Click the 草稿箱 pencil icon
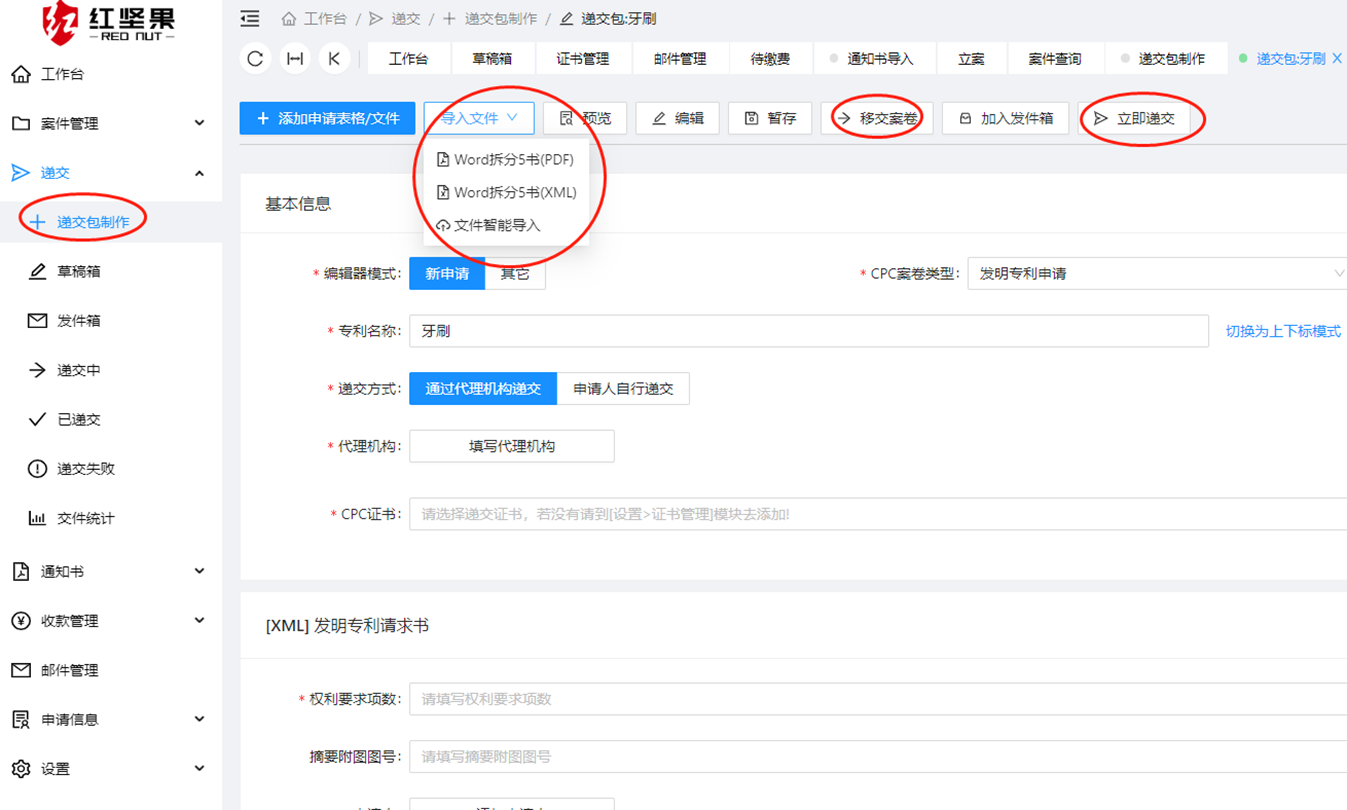 click(37, 271)
